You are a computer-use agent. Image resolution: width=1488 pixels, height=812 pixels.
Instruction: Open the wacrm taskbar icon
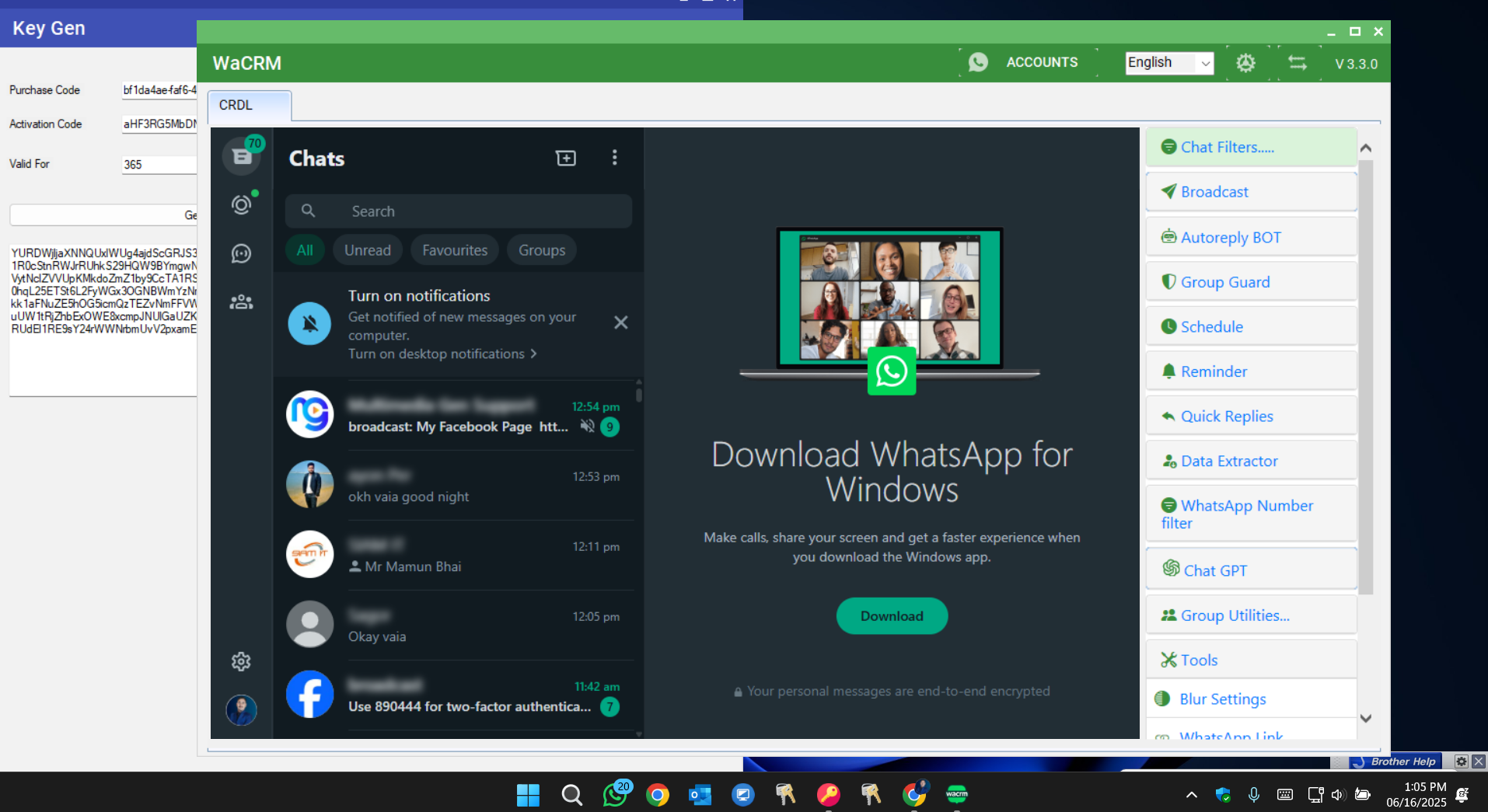(x=957, y=794)
